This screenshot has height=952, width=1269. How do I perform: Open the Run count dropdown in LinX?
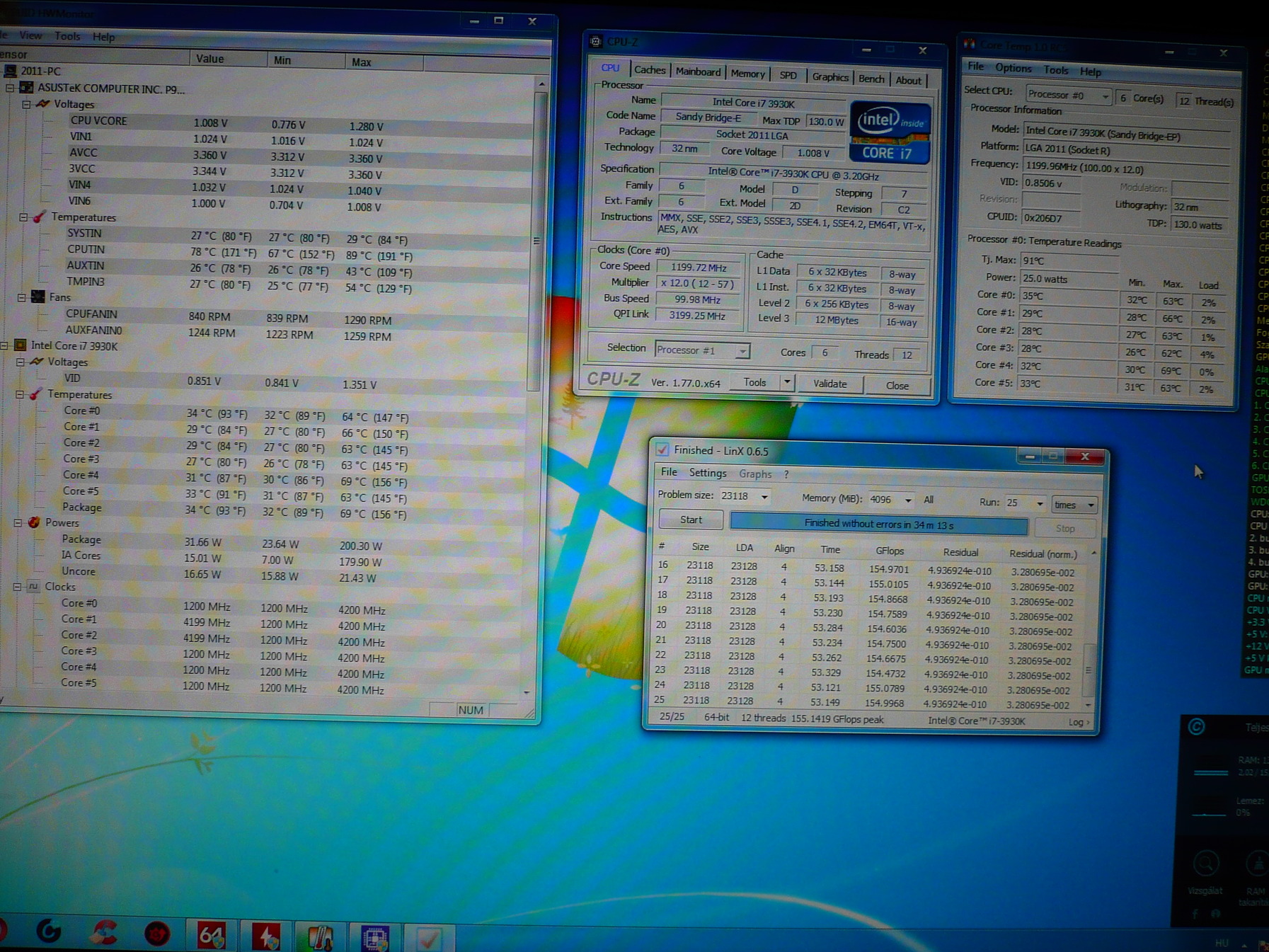[x=1039, y=503]
